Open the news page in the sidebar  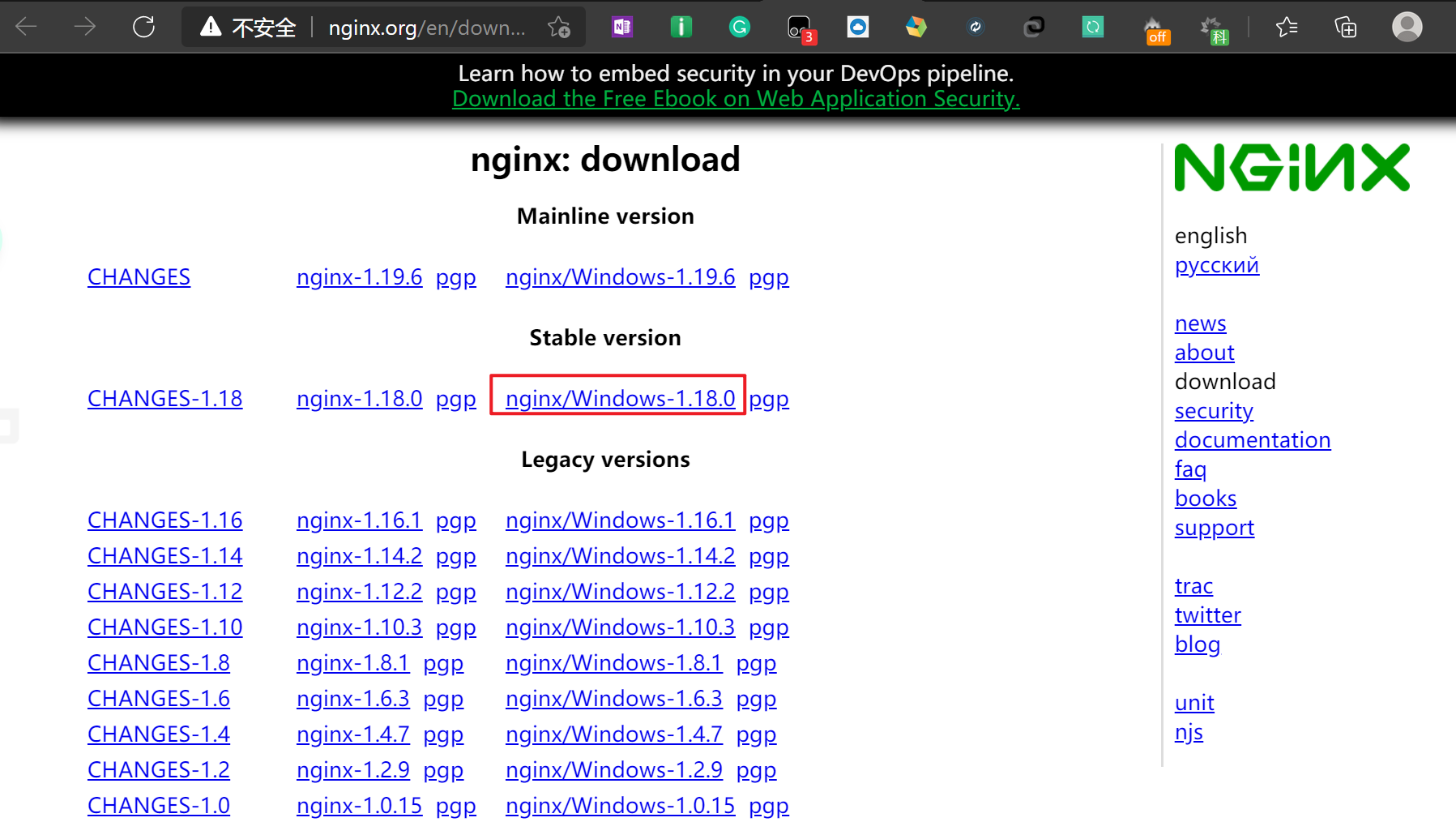coord(1200,323)
